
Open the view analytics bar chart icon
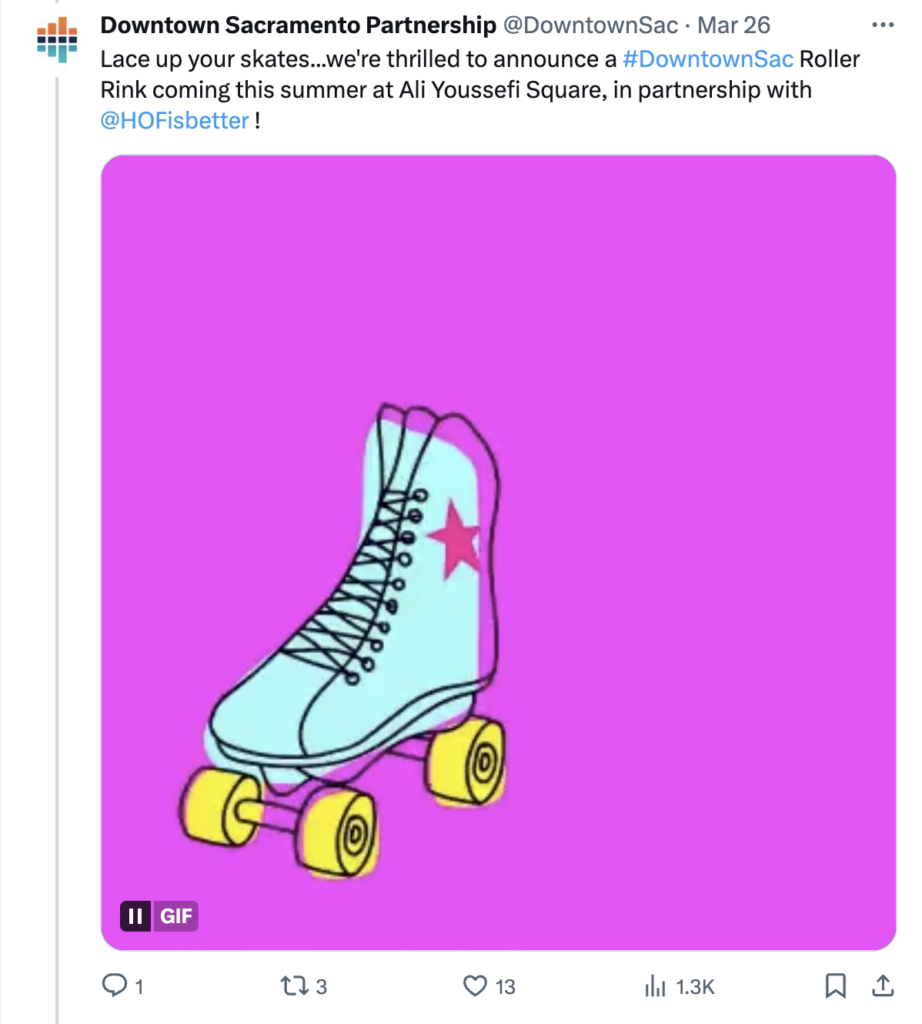[x=655, y=985]
